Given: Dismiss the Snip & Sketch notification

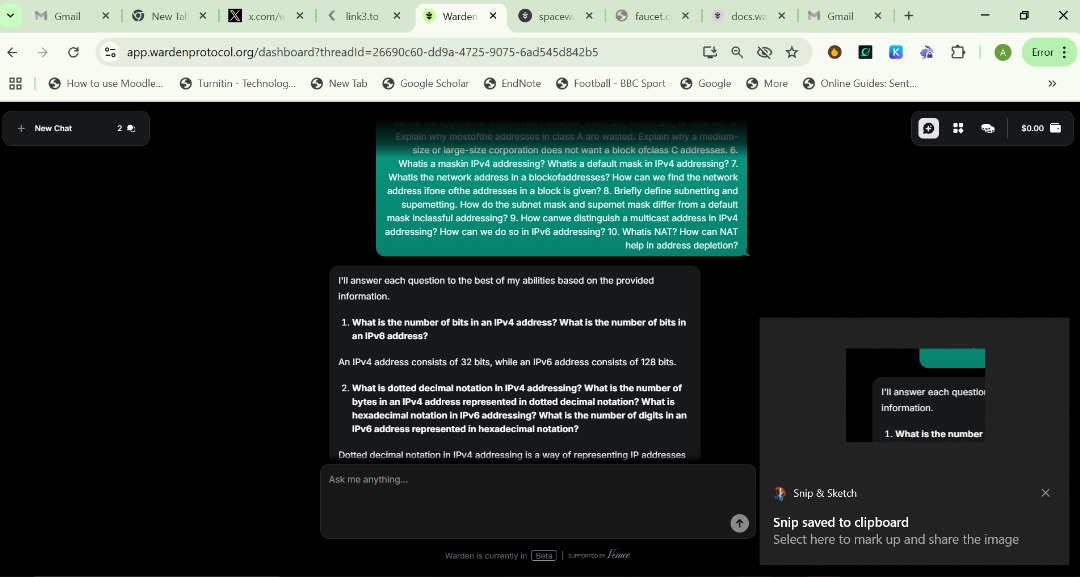Looking at the screenshot, I should [x=1046, y=493].
